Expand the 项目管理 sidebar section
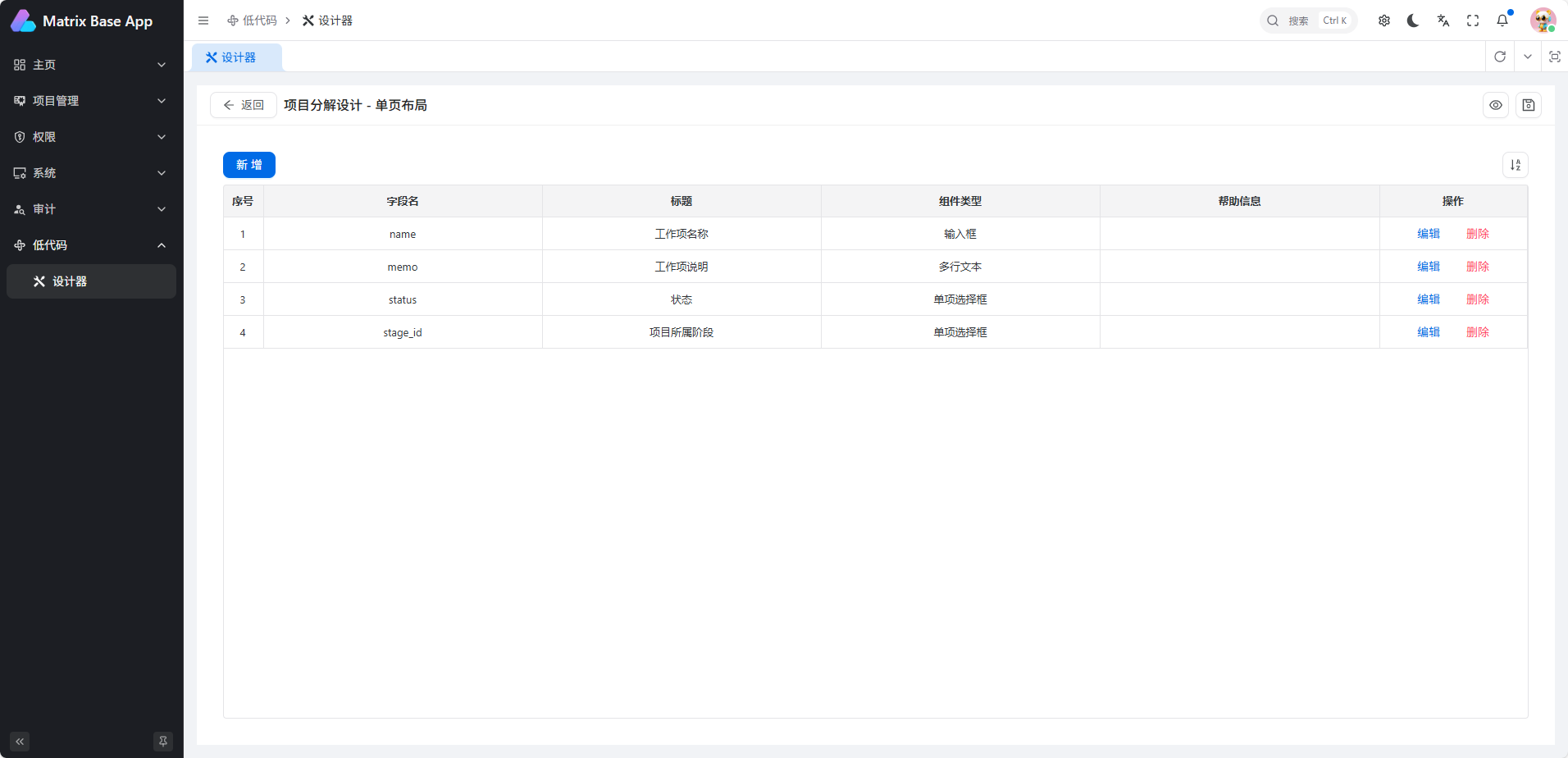The image size is (1568, 758). coord(90,101)
